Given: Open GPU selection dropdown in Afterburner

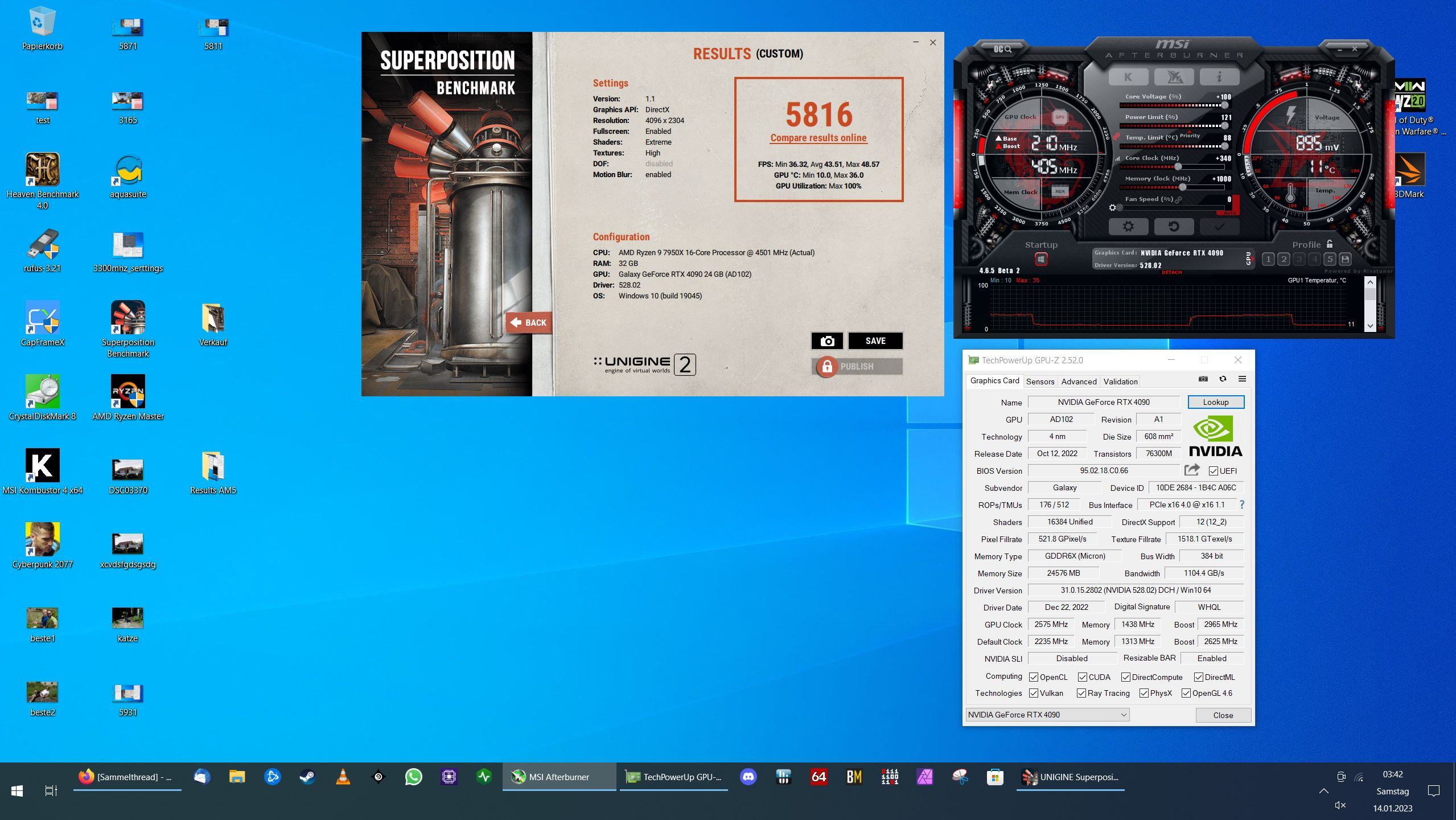Looking at the screenshot, I should 1249,259.
